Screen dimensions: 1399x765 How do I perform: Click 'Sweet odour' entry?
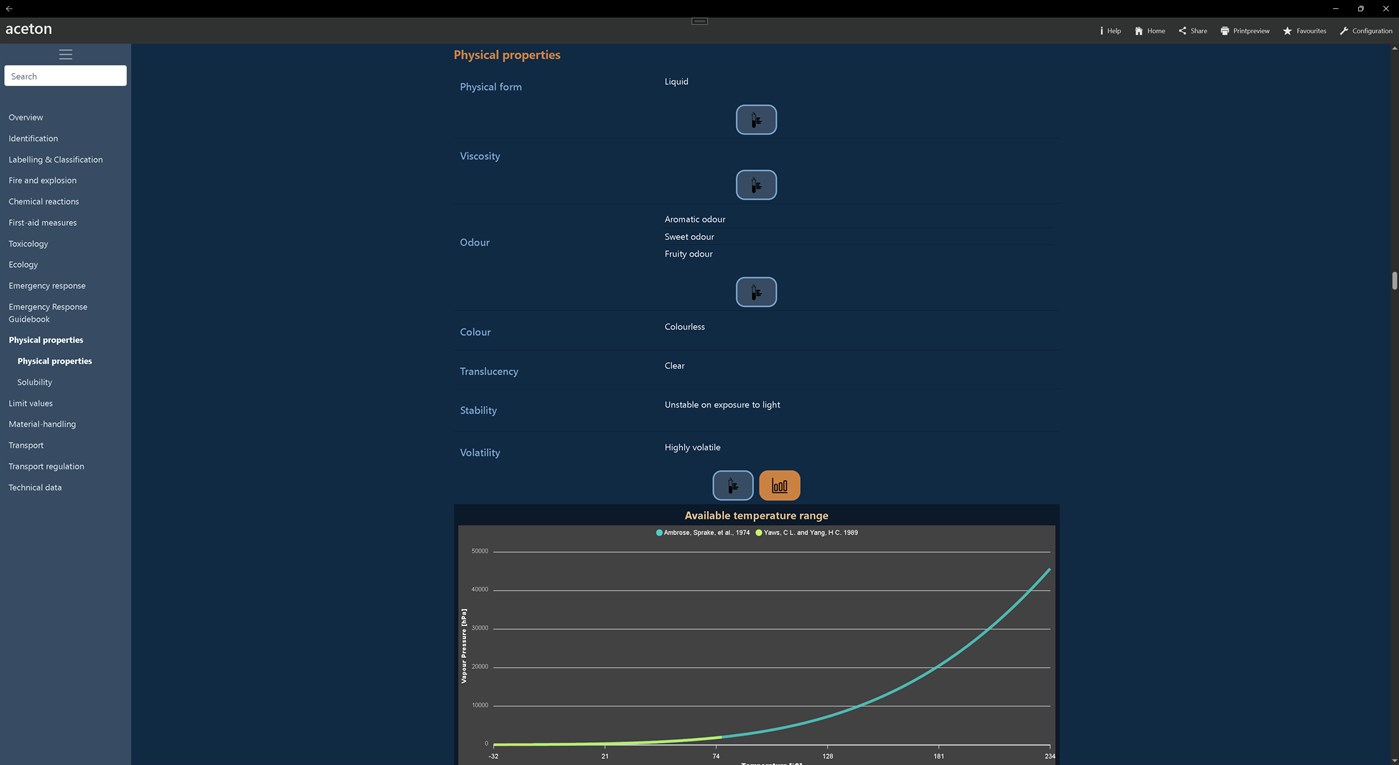[x=689, y=237]
